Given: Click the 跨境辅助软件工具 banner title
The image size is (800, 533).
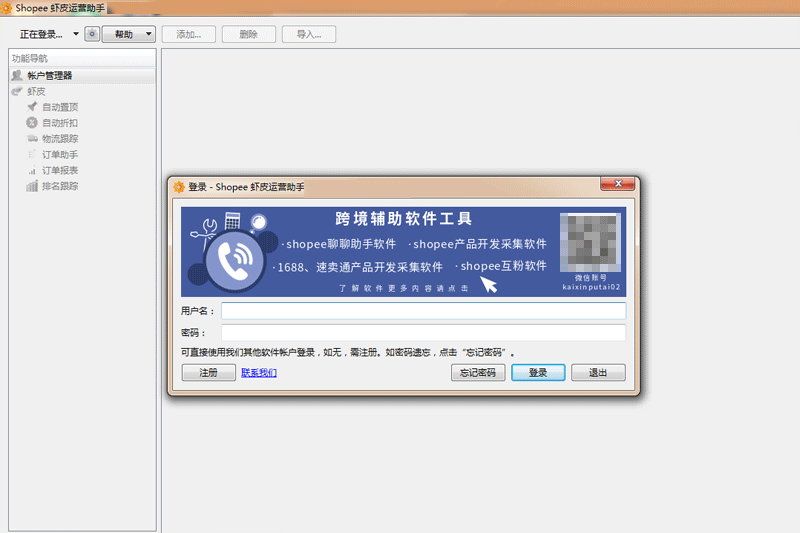Looking at the screenshot, I should click(x=404, y=219).
